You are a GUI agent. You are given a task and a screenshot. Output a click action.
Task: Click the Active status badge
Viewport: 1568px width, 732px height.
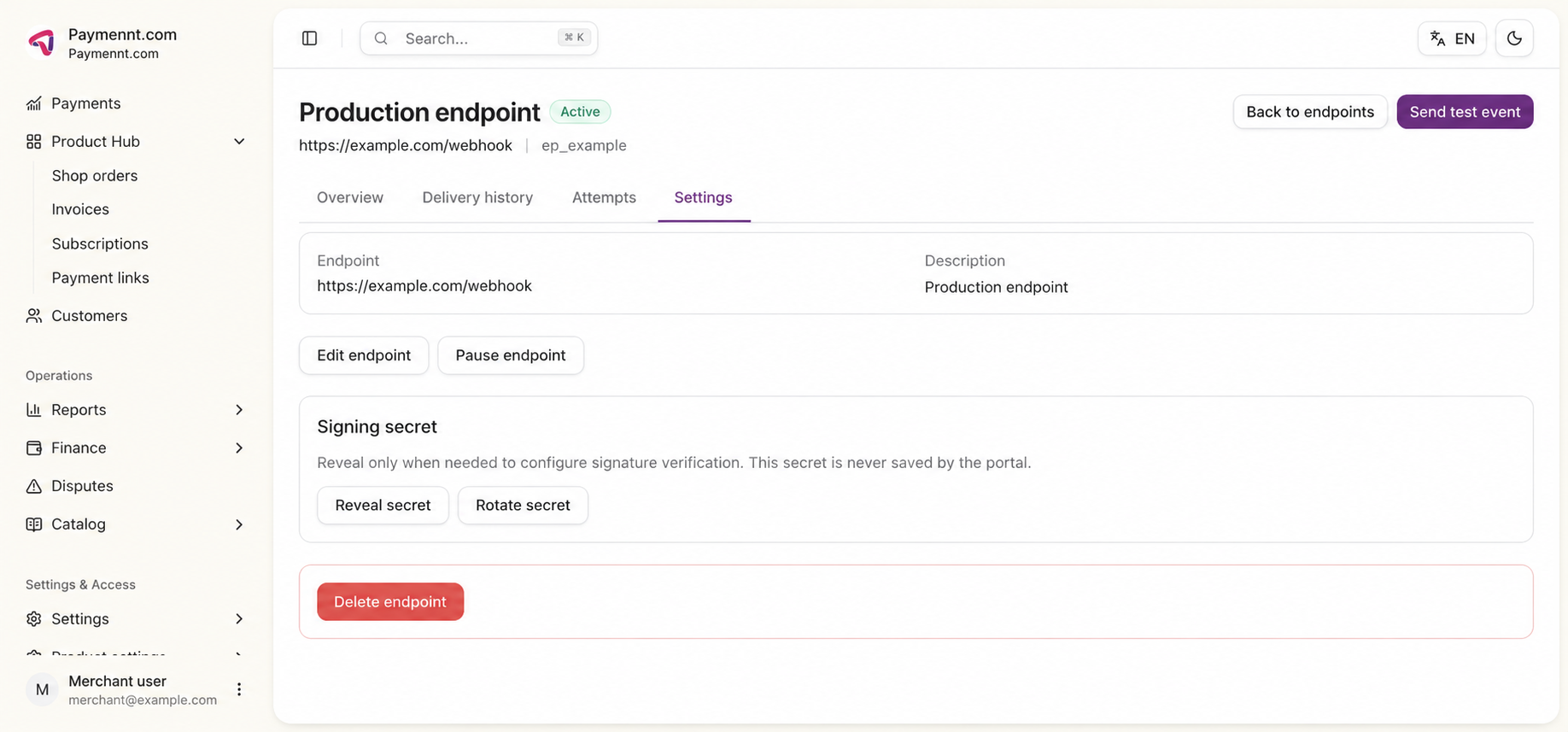pyautogui.click(x=580, y=112)
